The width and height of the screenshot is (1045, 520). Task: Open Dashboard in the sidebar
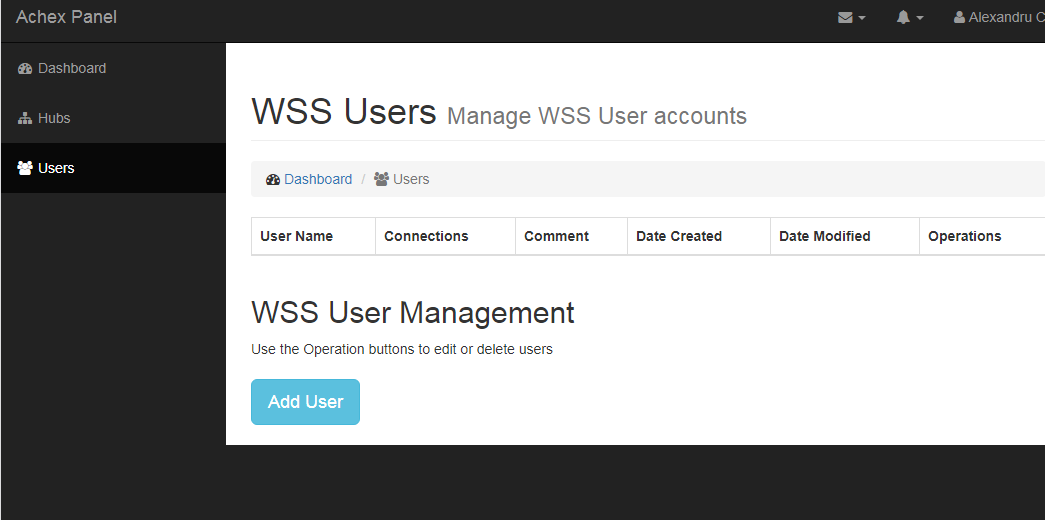[113, 69]
